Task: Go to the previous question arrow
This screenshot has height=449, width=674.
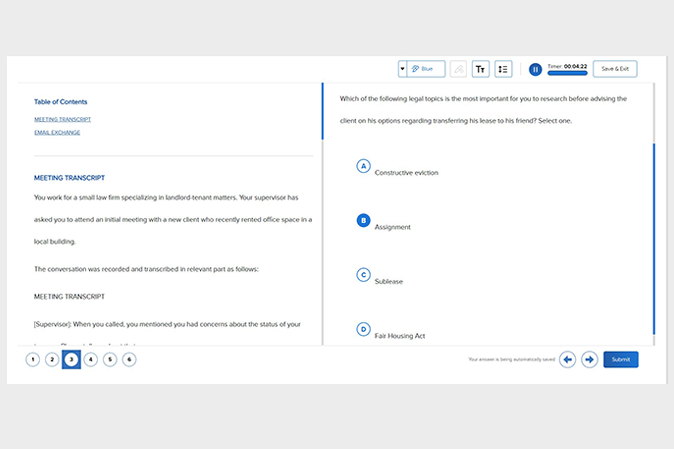Action: 567,359
